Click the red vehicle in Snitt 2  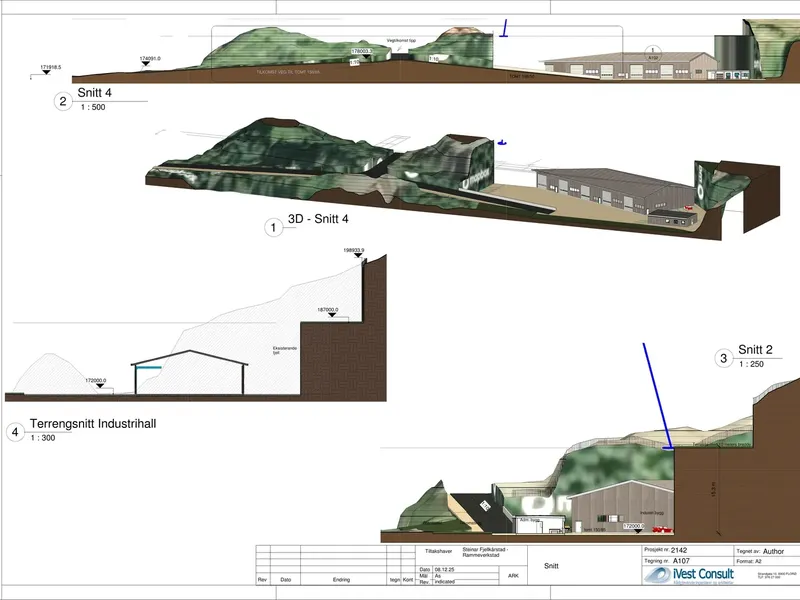tap(662, 530)
